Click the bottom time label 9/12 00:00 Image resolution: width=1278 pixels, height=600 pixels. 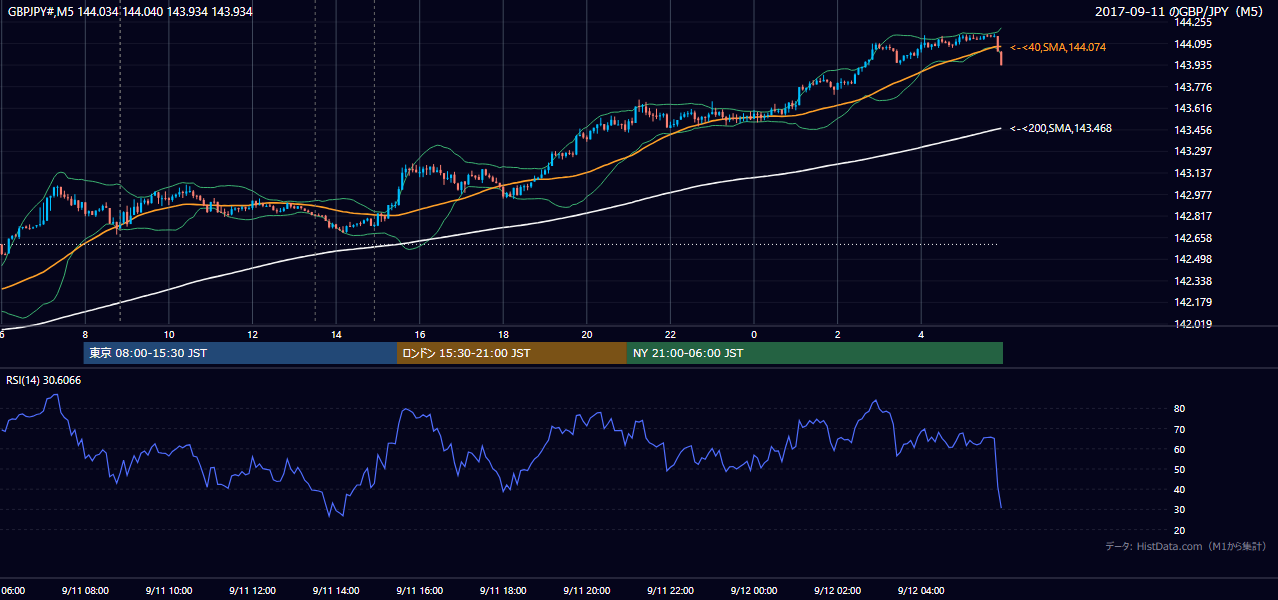pos(754,591)
